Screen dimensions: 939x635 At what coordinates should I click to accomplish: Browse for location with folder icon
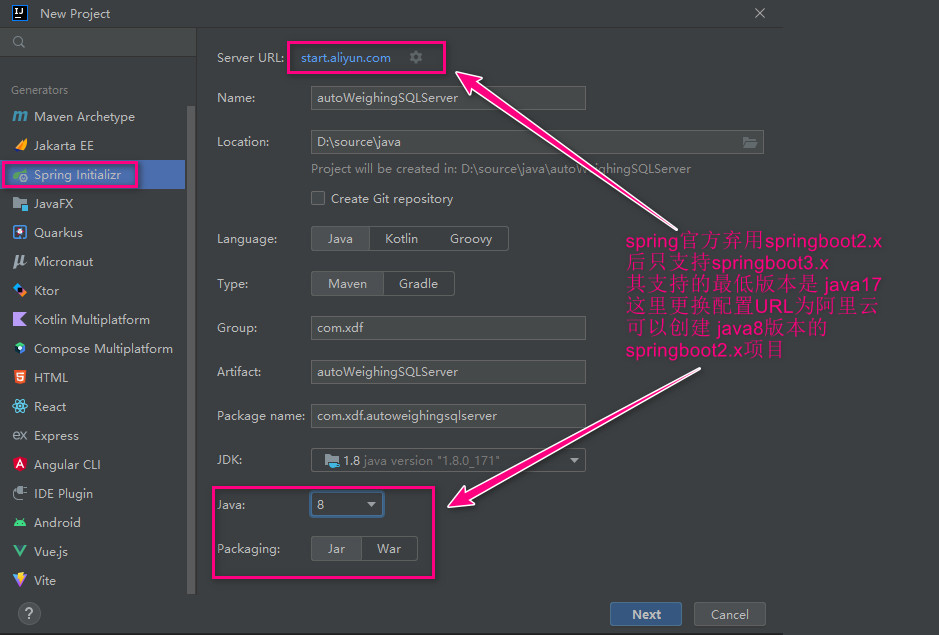[750, 142]
